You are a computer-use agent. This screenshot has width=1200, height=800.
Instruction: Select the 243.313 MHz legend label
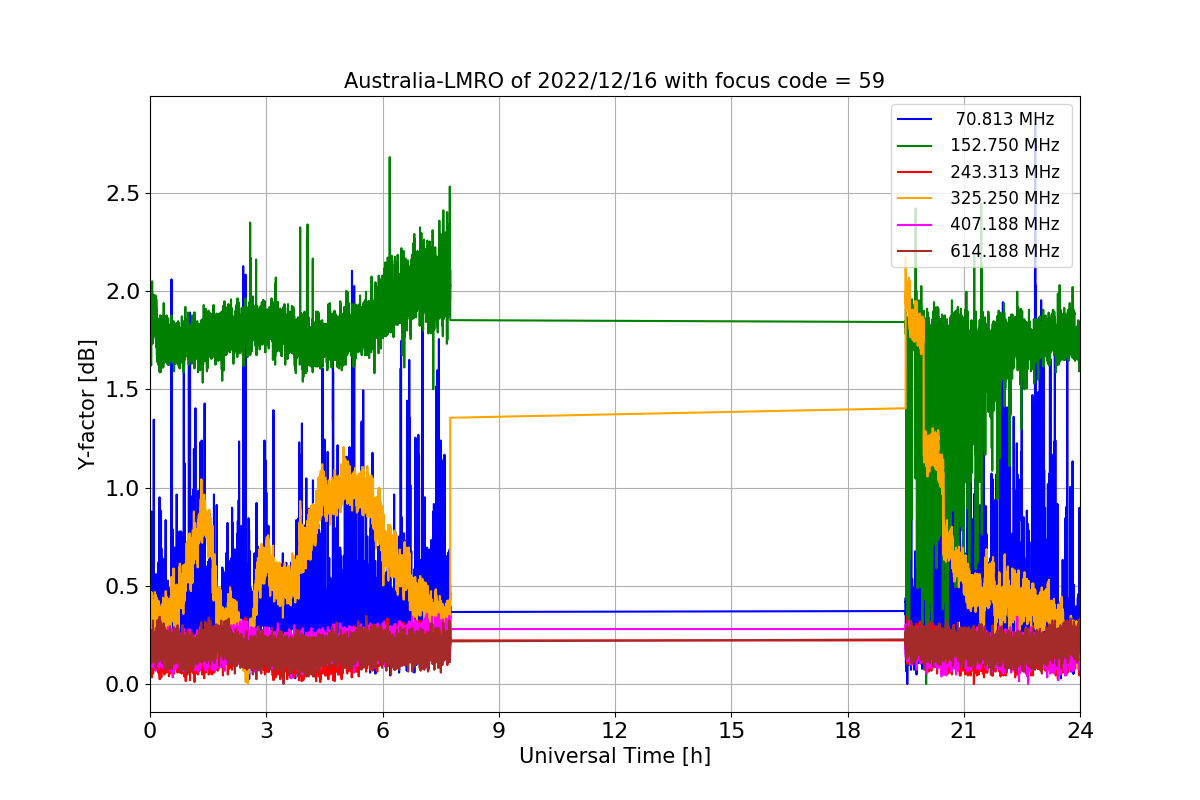point(1005,172)
